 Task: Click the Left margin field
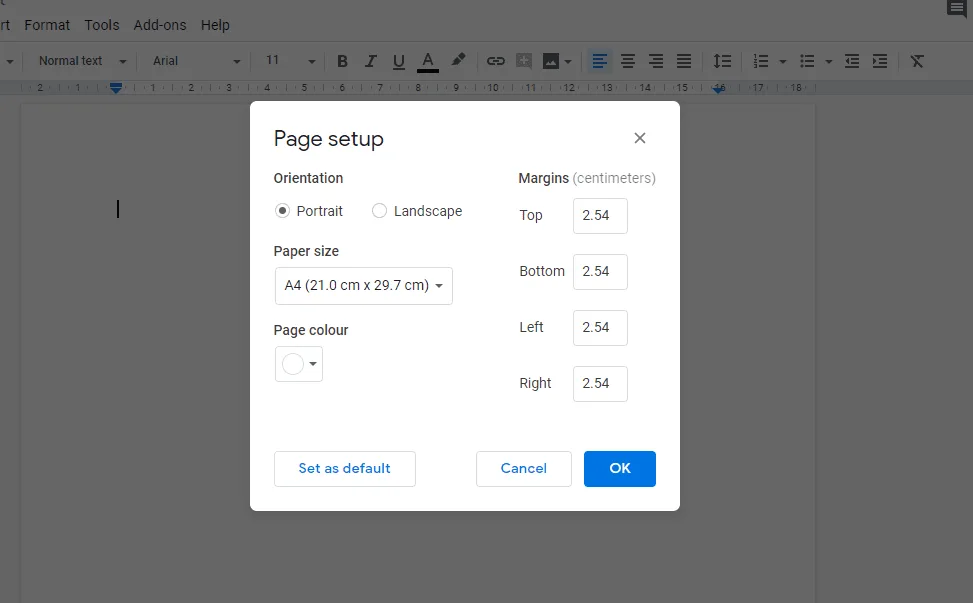pyautogui.click(x=600, y=328)
